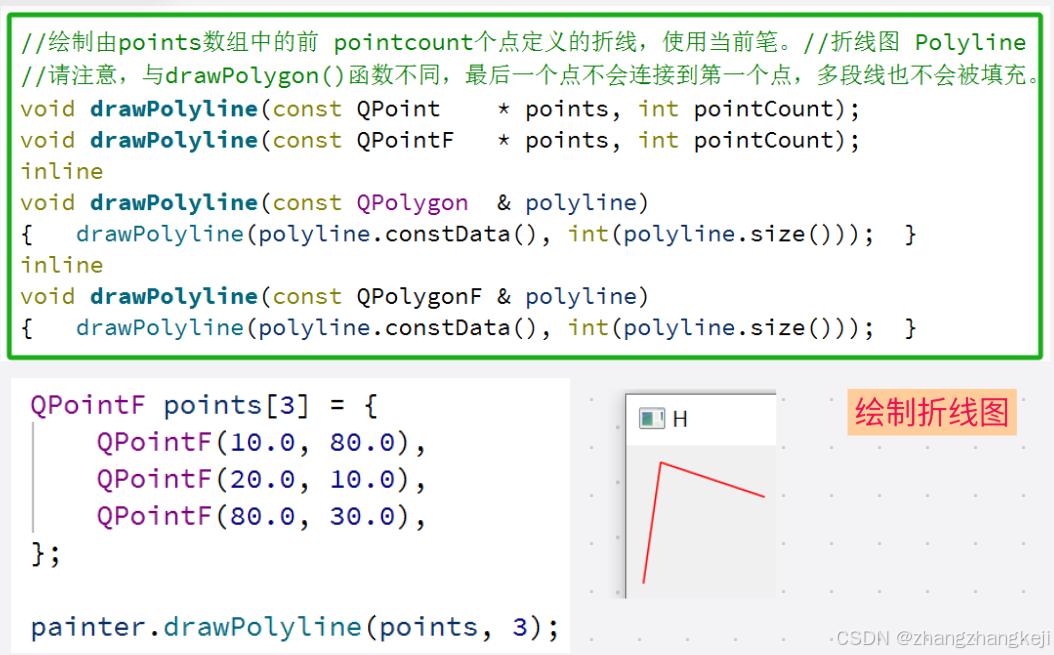Click "drawPolygon()" in the second comment
The height and width of the screenshot is (655, 1054).
tap(255, 75)
